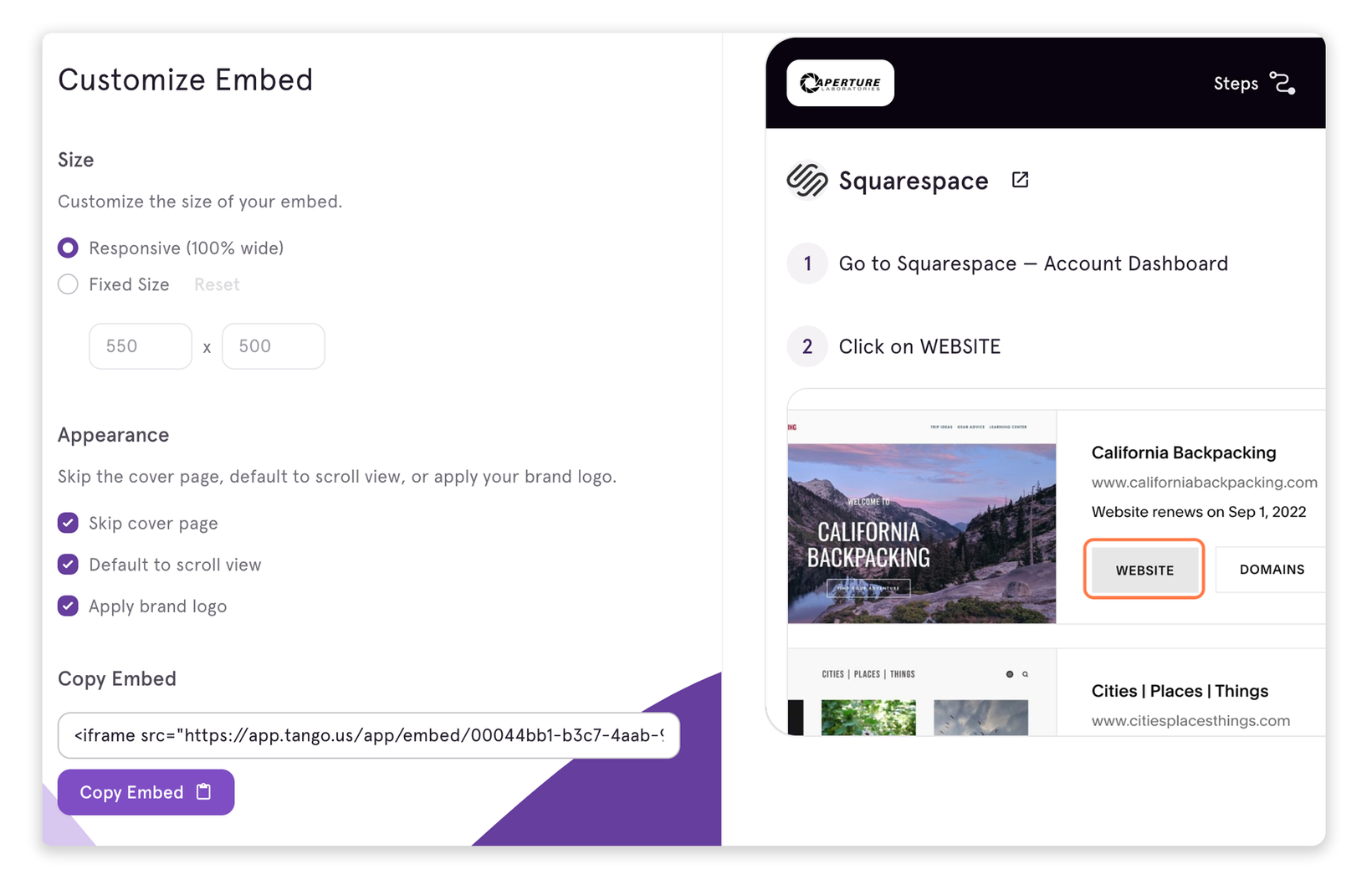Disable Apply brand logo checkbox
The image size is (1372, 895).
pos(68,606)
